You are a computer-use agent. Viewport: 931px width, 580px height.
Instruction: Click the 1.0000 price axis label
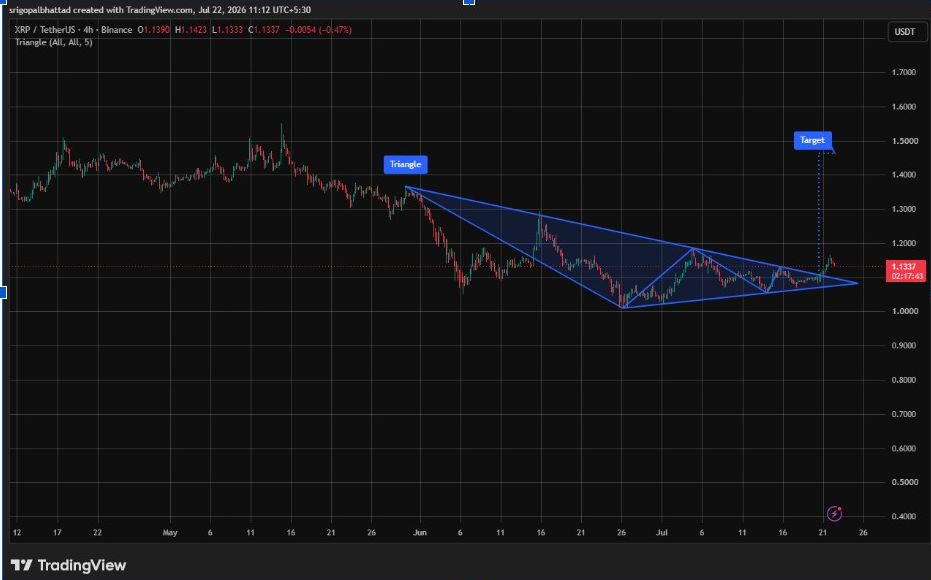tap(904, 311)
